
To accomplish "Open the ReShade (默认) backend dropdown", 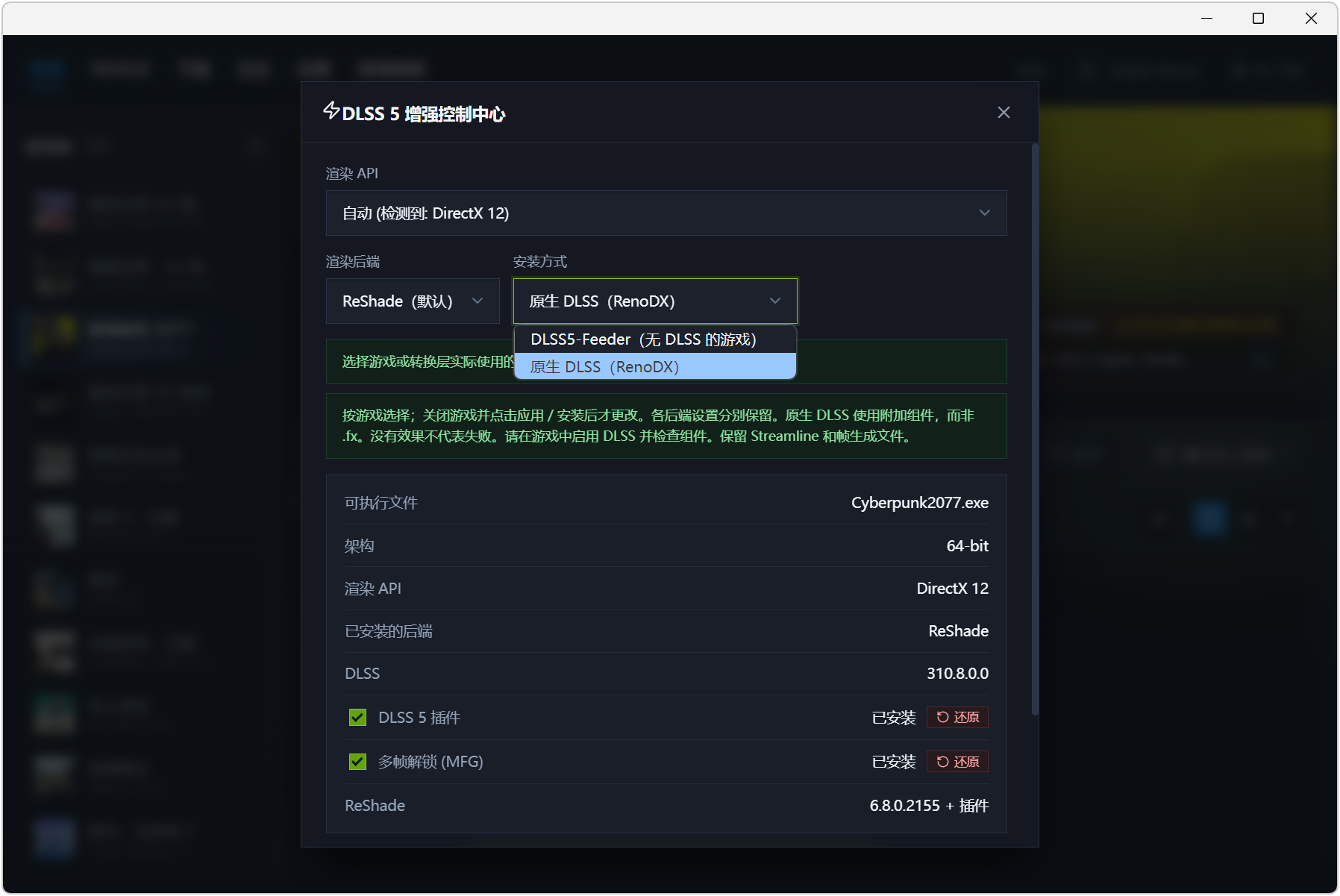I will tap(413, 301).
